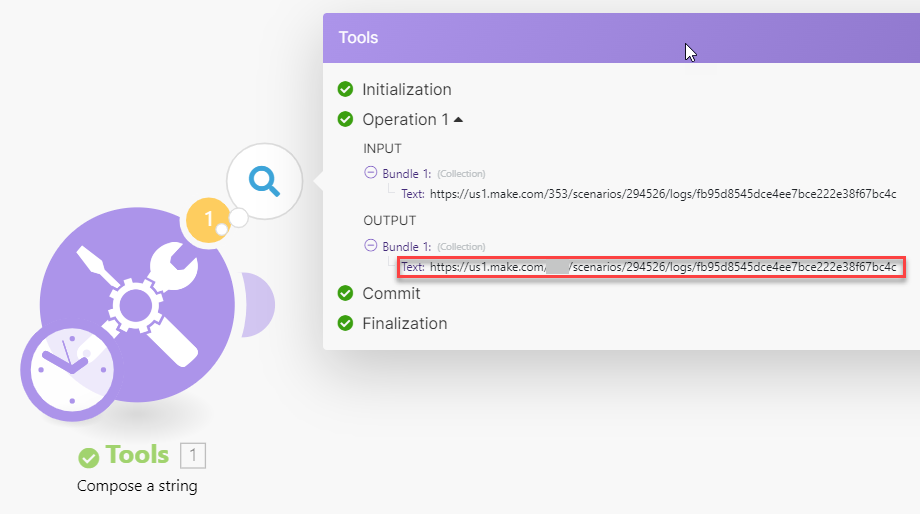Image resolution: width=920 pixels, height=514 pixels.
Task: Click the "Compose a string" module label
Action: [x=137, y=487]
